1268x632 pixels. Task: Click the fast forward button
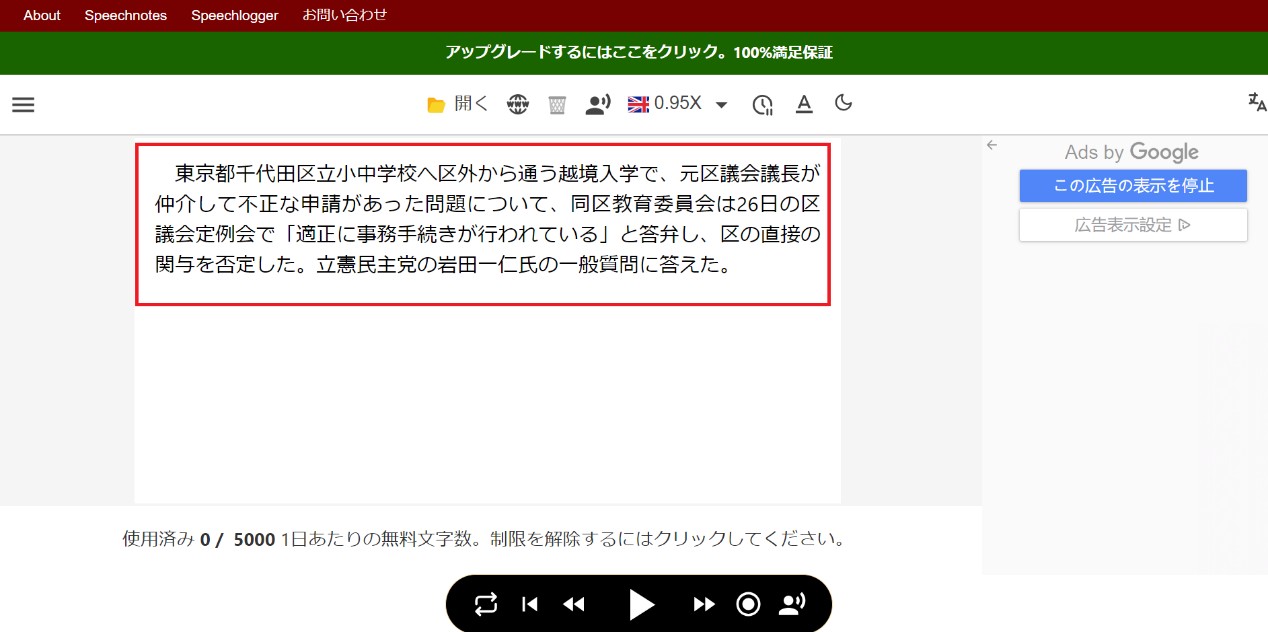tap(704, 604)
